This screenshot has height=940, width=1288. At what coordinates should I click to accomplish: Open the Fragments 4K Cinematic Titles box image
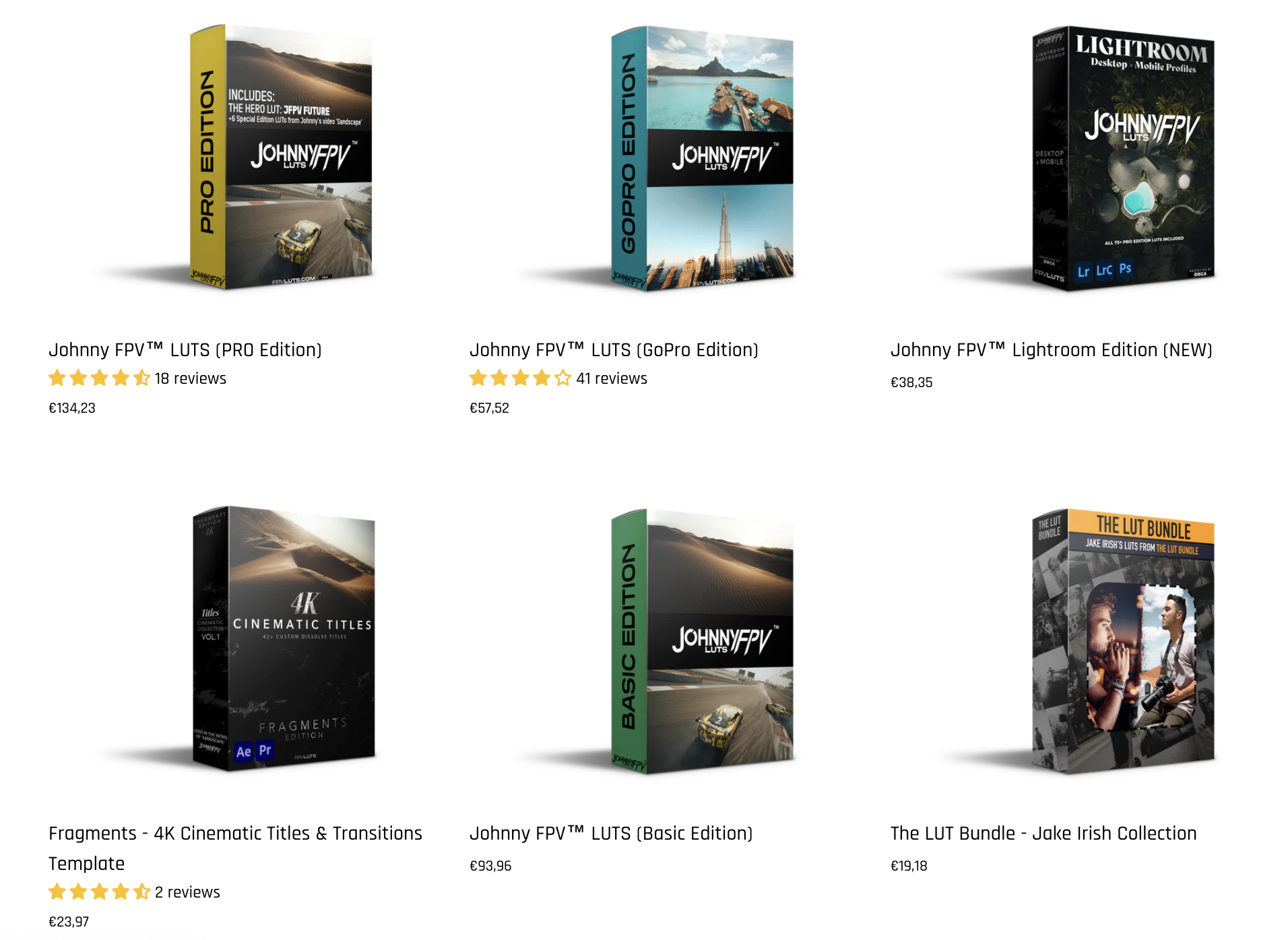point(284,638)
